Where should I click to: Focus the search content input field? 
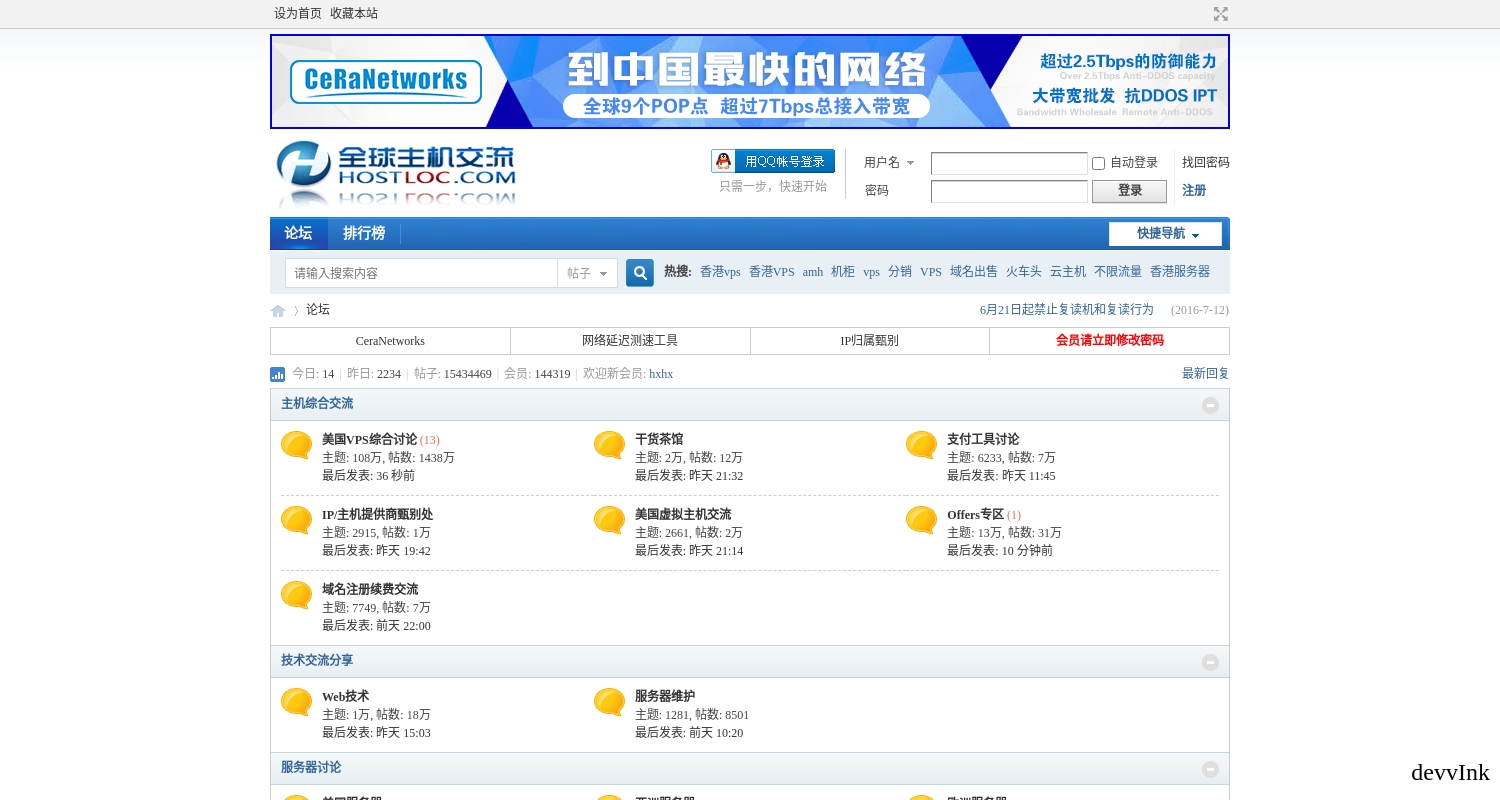pyautogui.click(x=421, y=273)
